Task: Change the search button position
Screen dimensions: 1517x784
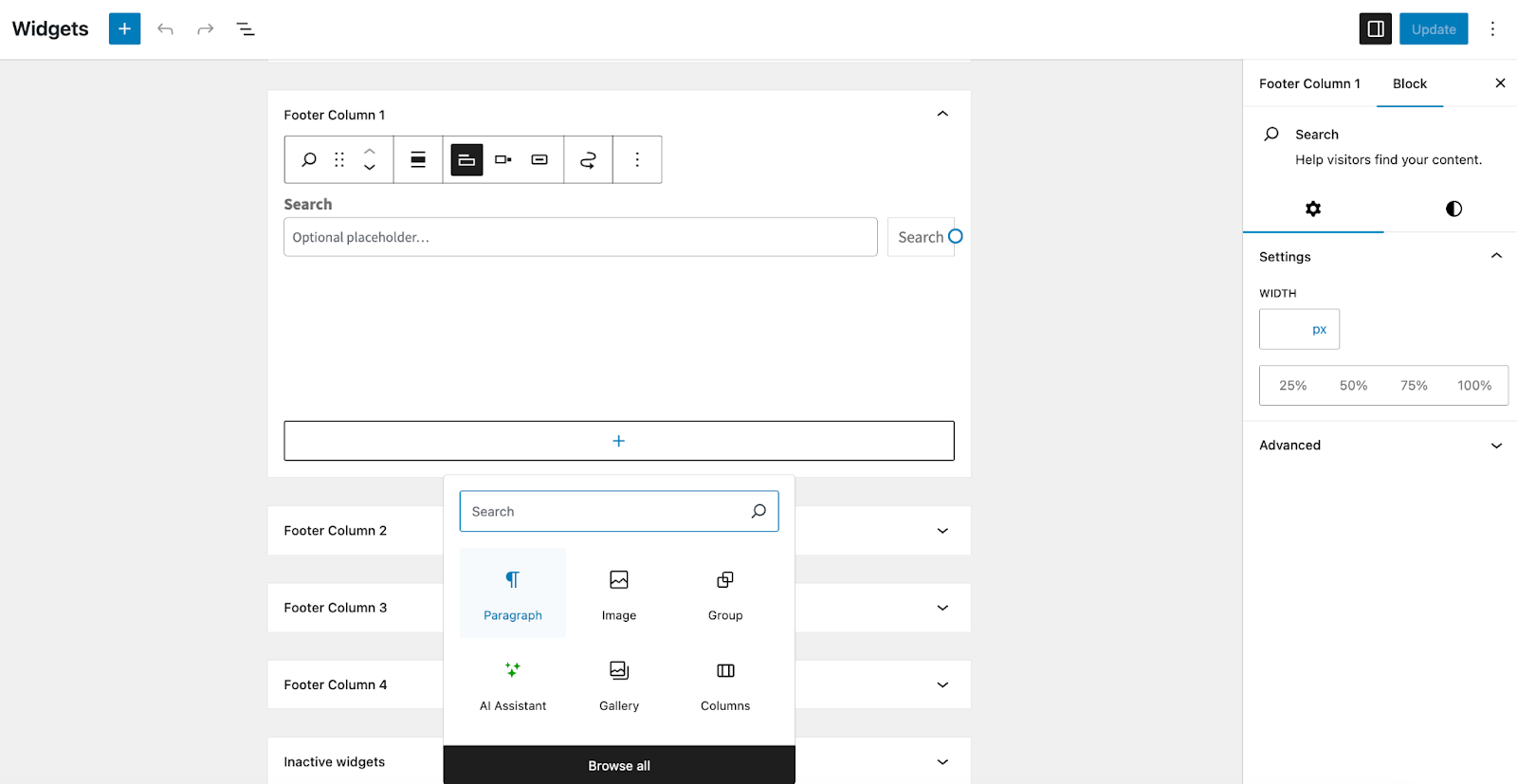Action: pyautogui.click(x=503, y=159)
